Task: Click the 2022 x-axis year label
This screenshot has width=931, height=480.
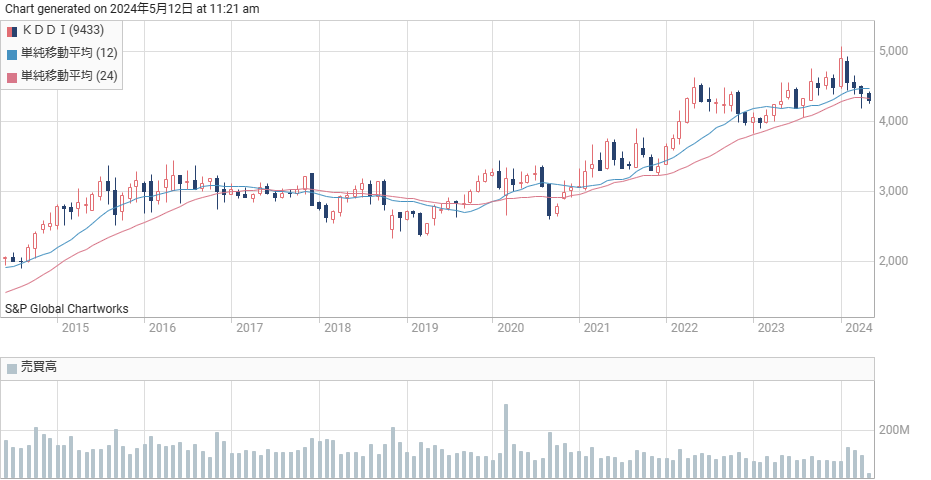Action: click(684, 328)
